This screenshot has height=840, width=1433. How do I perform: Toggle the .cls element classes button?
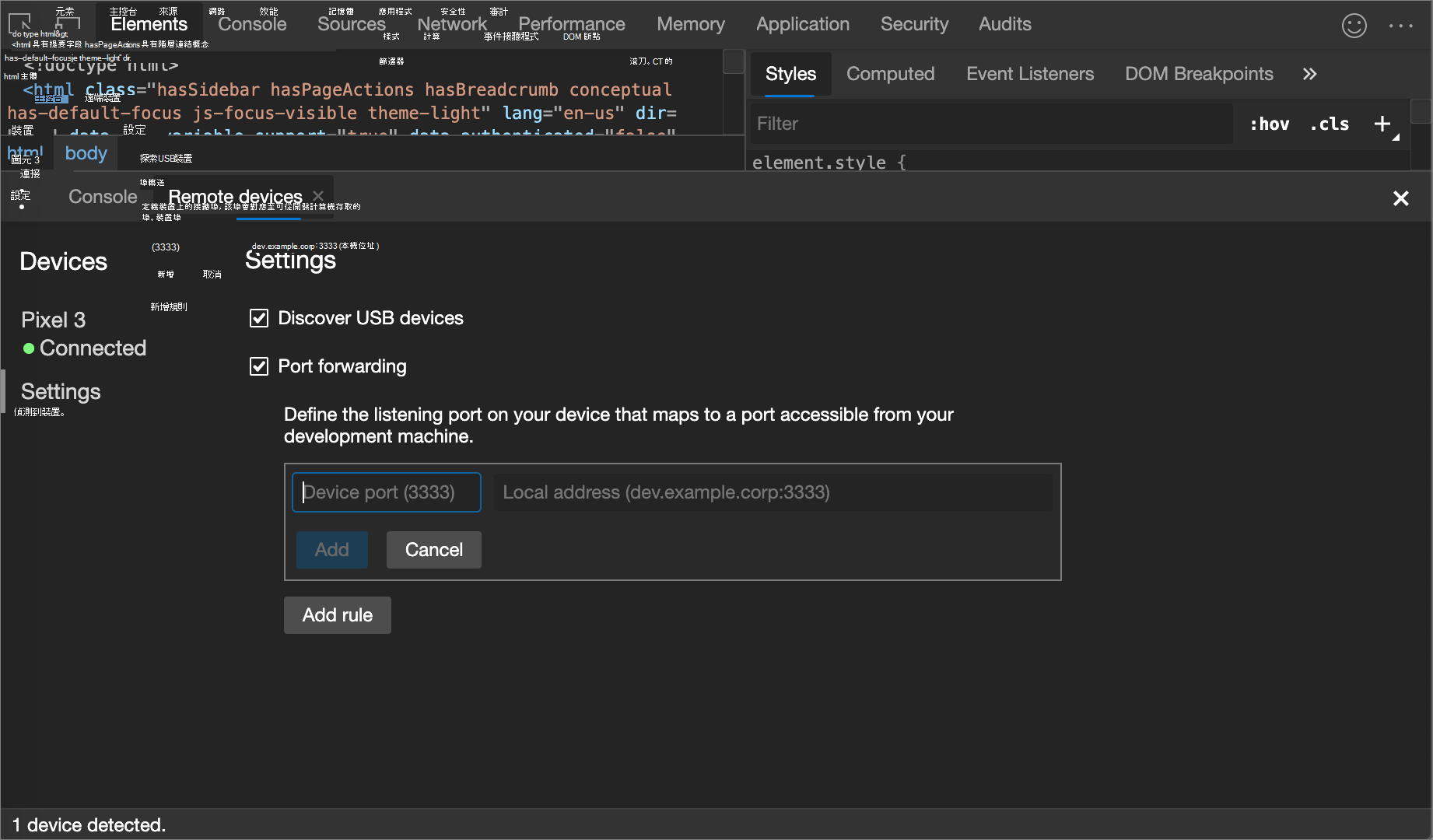click(1330, 124)
